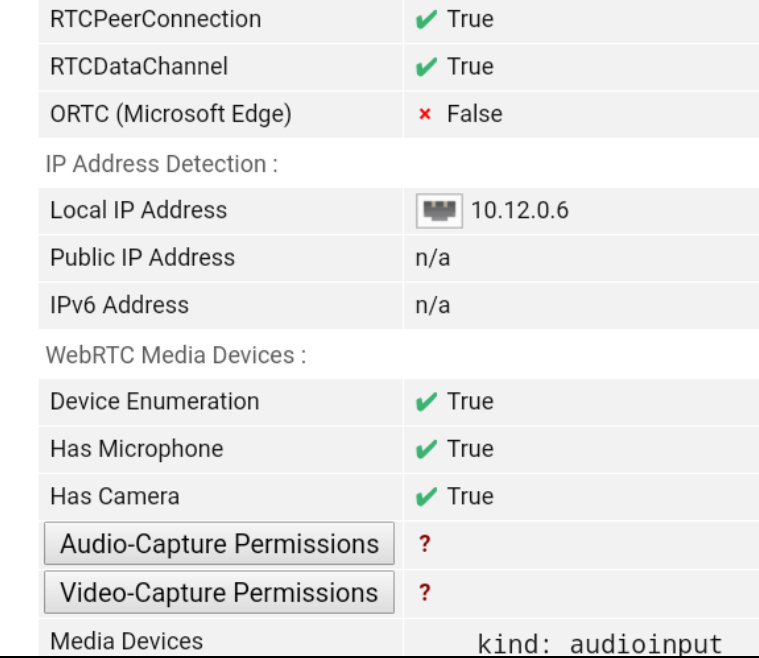This screenshot has width=759, height=658.
Task: Click the green checkmark for RTCPeerConnection
Action: click(426, 20)
